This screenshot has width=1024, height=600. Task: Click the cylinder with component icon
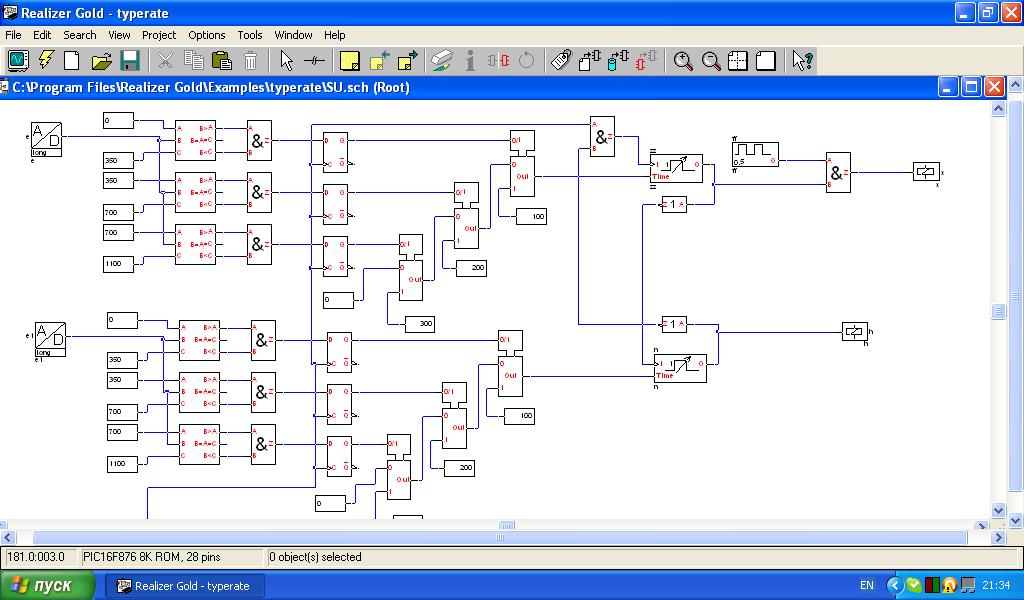point(618,61)
